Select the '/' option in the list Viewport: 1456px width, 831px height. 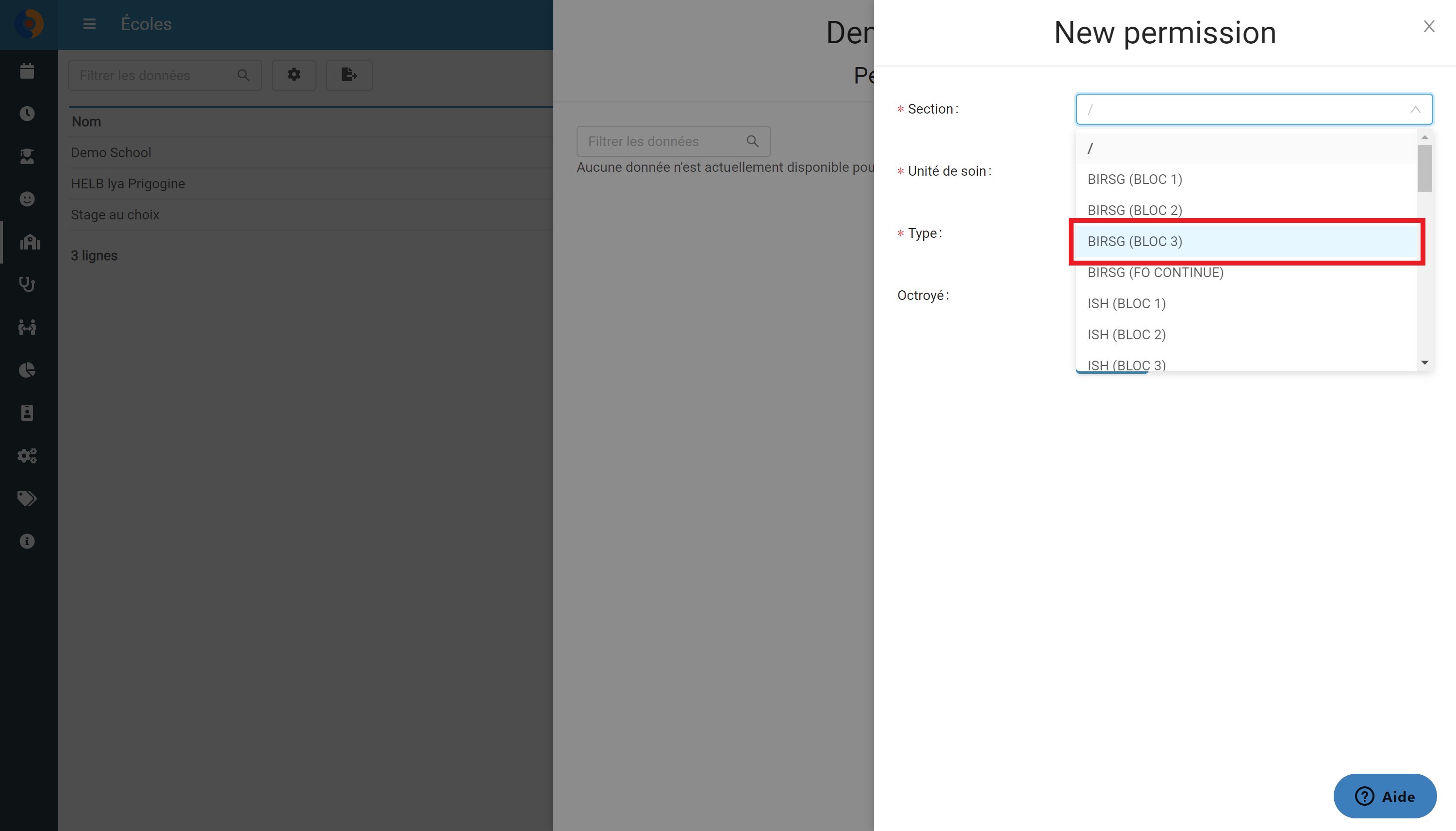tap(1246, 149)
